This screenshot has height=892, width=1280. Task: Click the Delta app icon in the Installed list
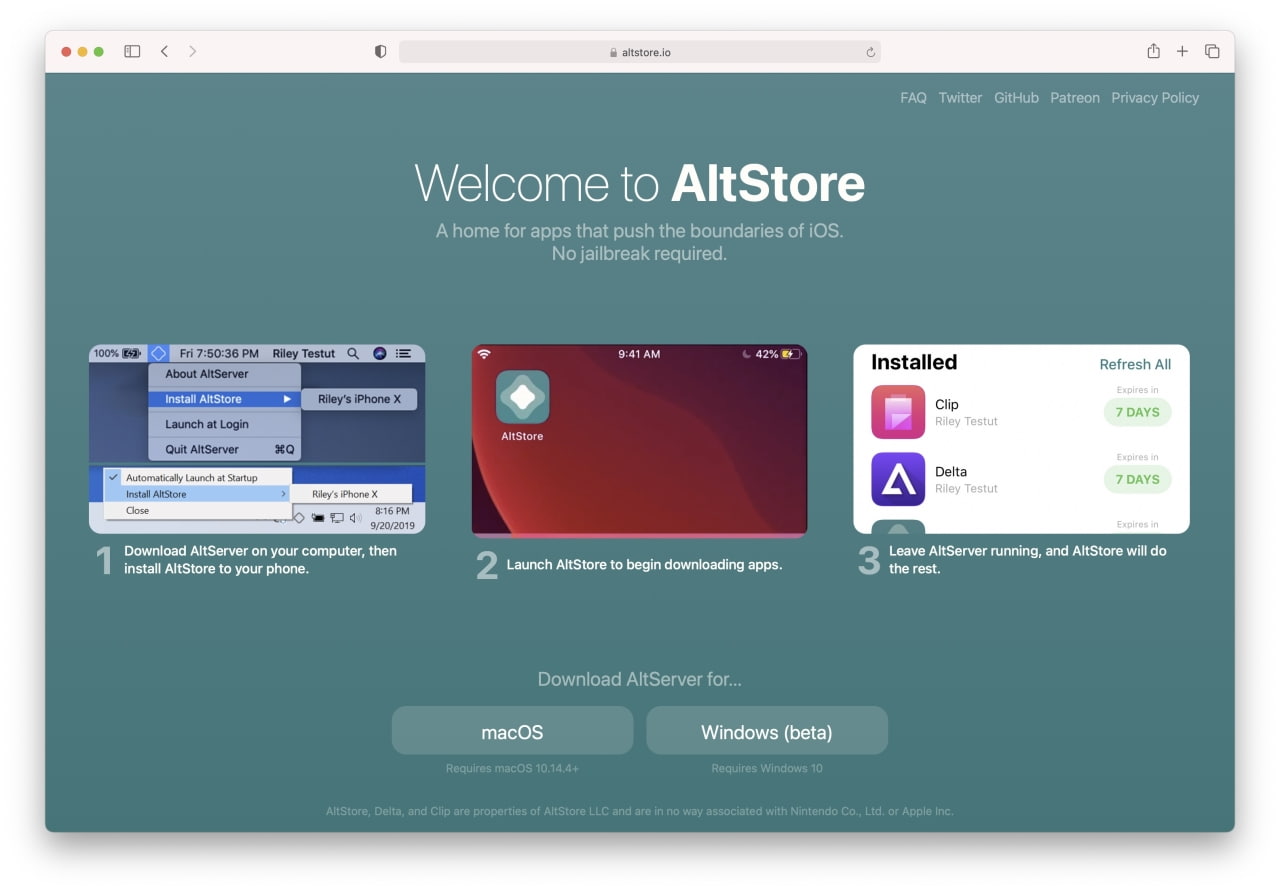[898, 479]
